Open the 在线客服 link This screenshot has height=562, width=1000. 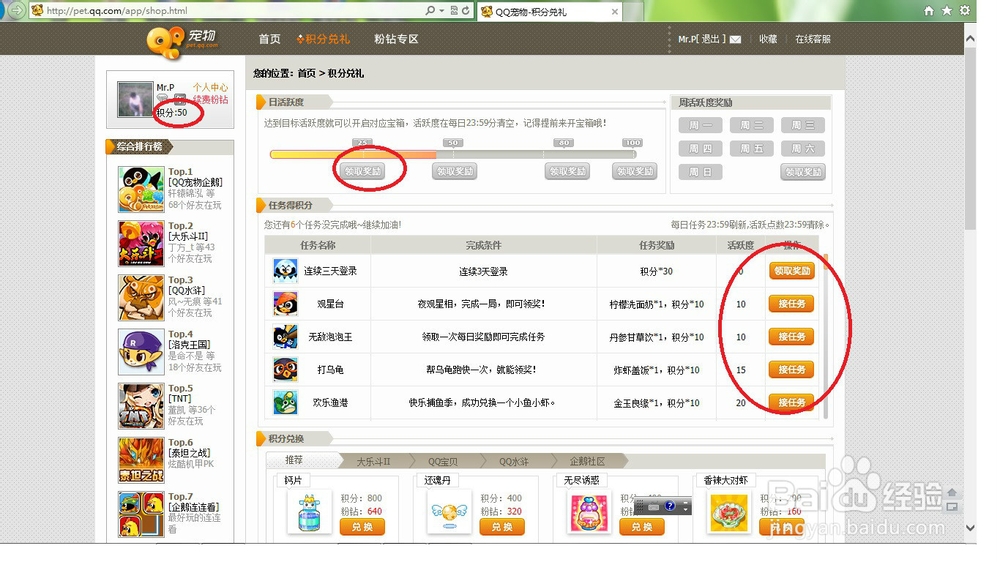tap(812, 39)
